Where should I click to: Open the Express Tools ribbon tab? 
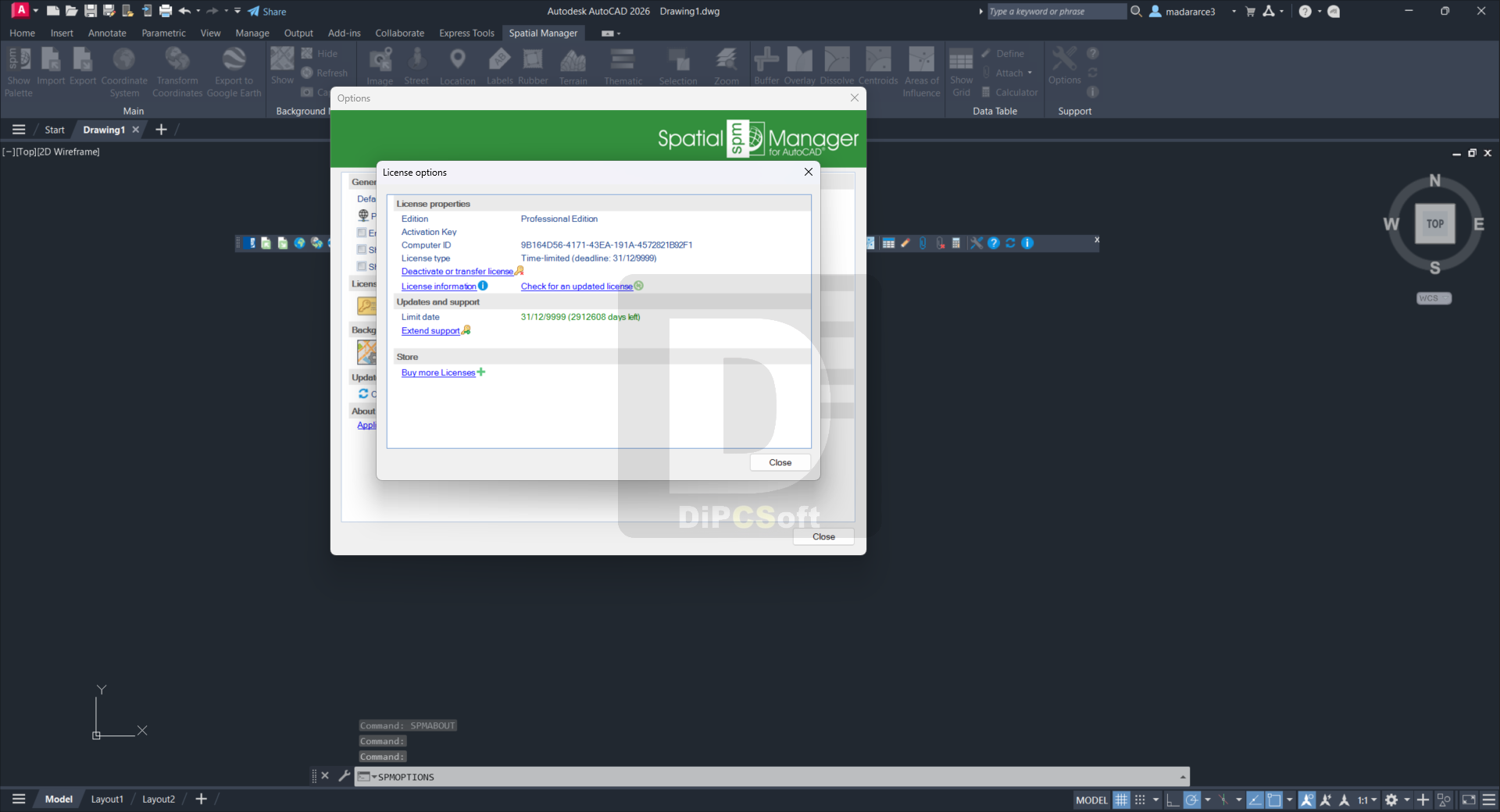pyautogui.click(x=466, y=33)
